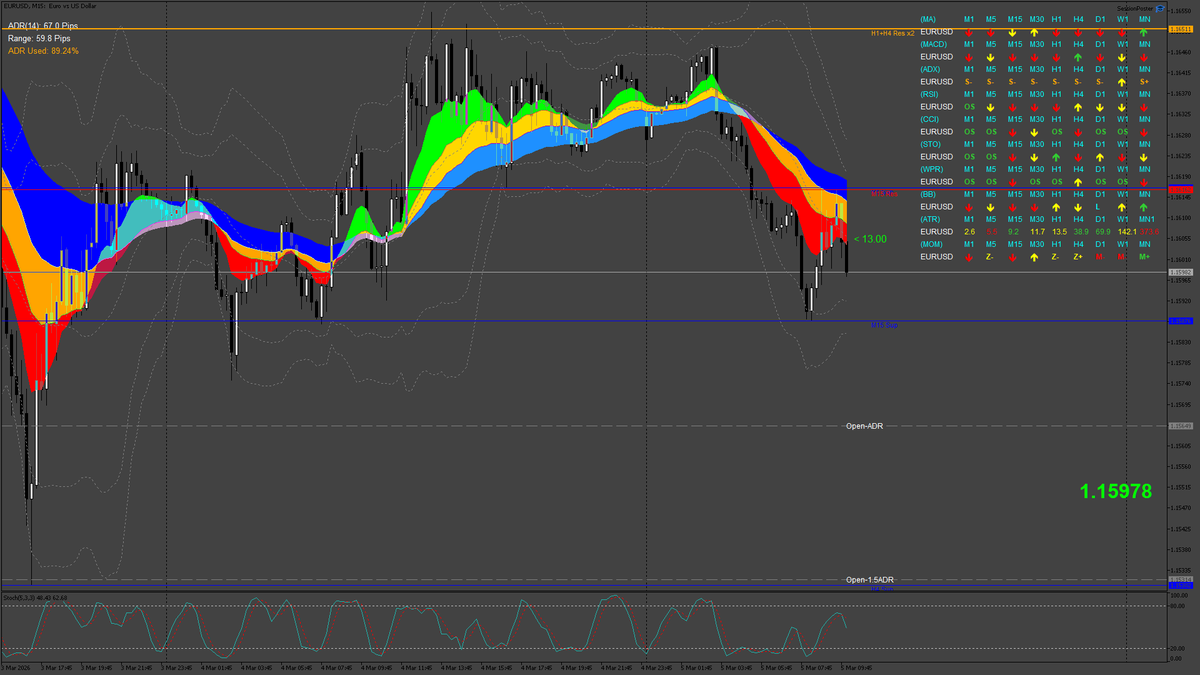Image resolution: width=1200 pixels, height=675 pixels.
Task: Click the orange 1.16511 price tag on axis
Action: click(x=1182, y=30)
